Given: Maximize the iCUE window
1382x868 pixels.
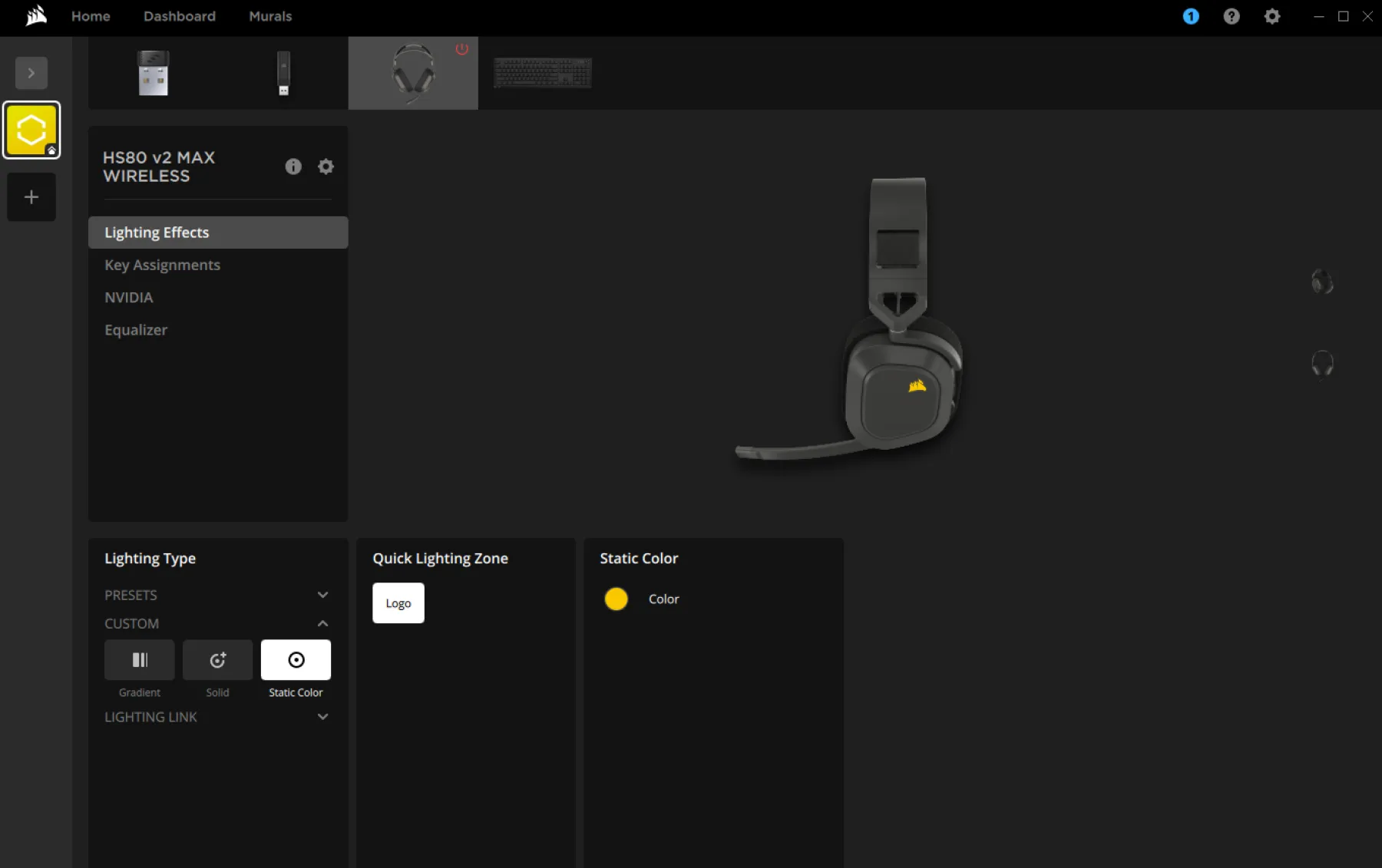Looking at the screenshot, I should tap(1343, 16).
